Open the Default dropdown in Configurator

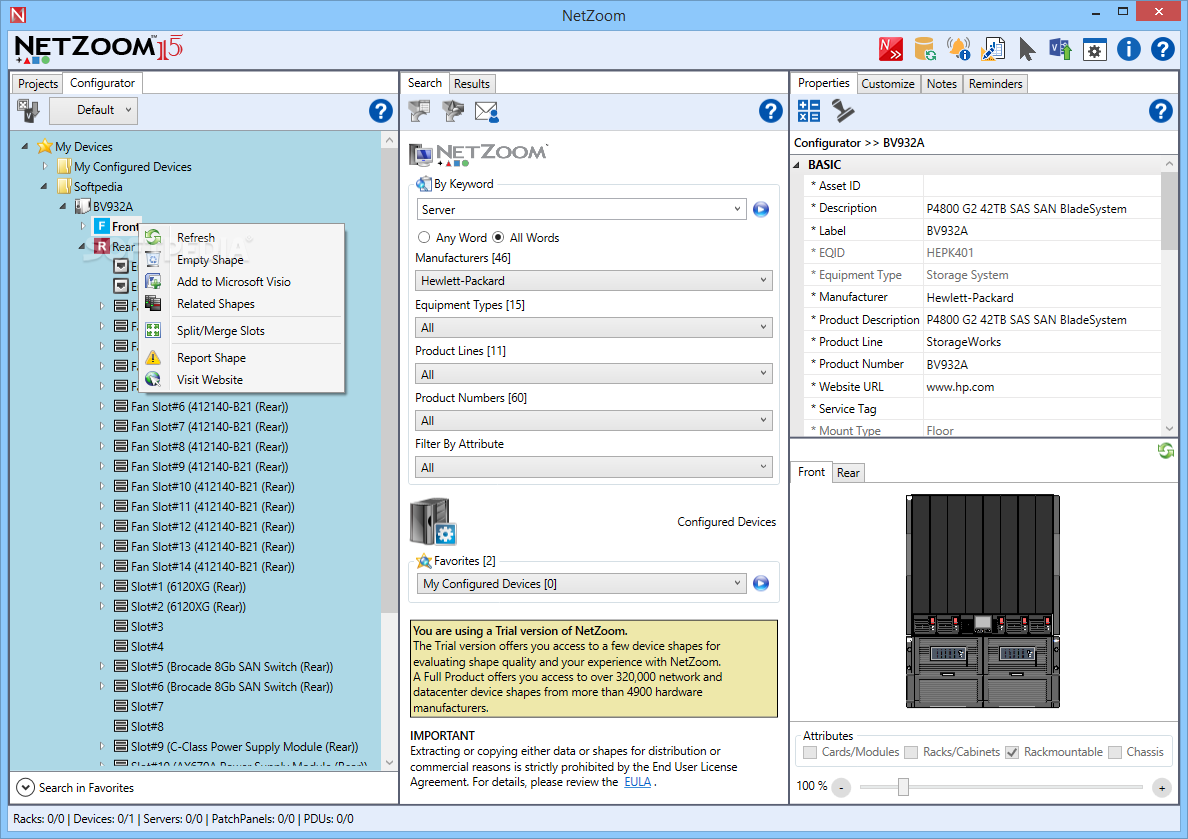pyautogui.click(x=94, y=111)
